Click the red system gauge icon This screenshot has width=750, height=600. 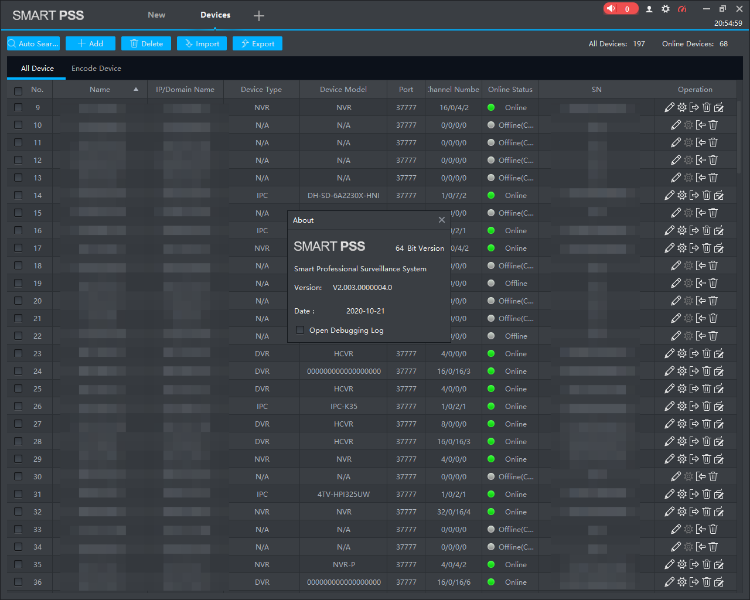coord(682,9)
